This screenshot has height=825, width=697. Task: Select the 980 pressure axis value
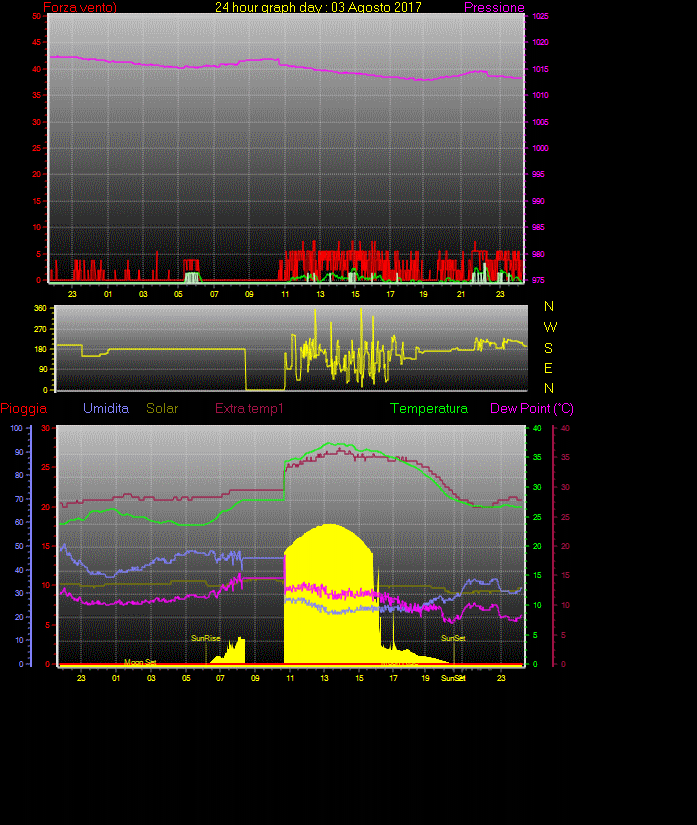point(538,254)
